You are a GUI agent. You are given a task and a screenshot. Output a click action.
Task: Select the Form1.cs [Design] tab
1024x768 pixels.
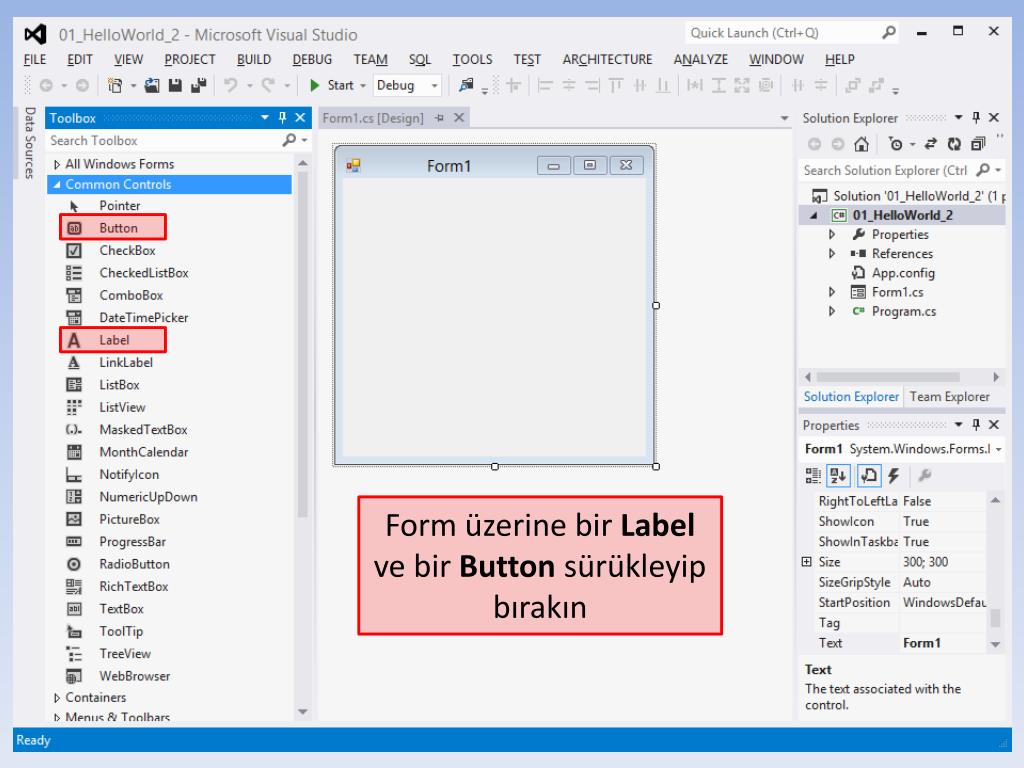coord(372,118)
